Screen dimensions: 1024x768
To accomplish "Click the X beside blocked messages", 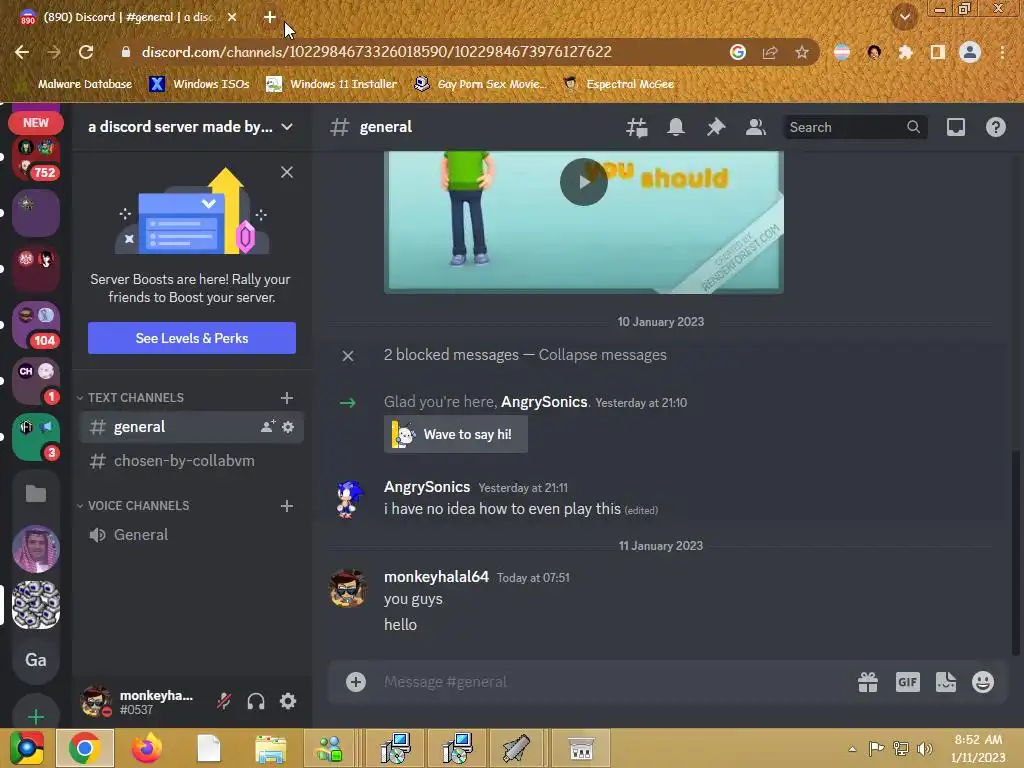I will click(x=348, y=356).
